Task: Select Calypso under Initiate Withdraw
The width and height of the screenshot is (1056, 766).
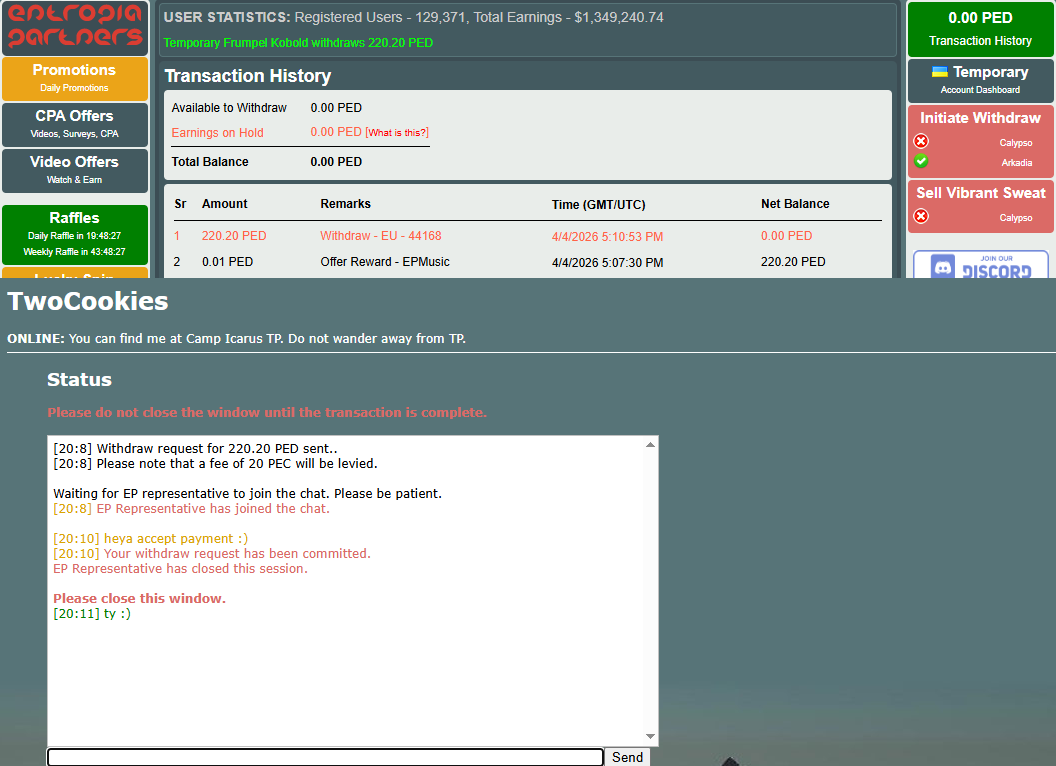Action: click(1016, 143)
